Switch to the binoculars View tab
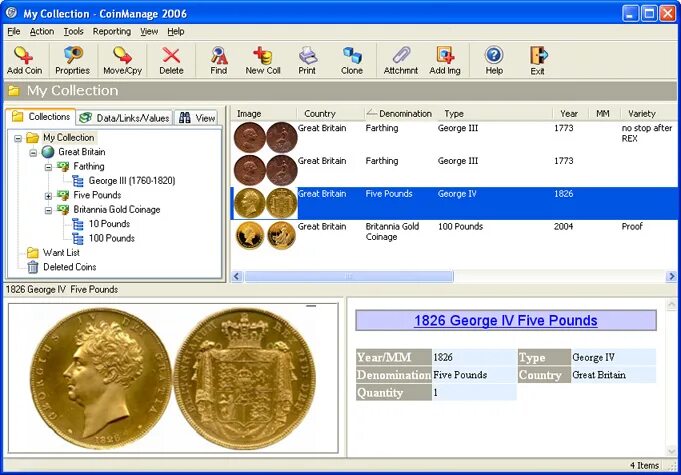 point(198,118)
